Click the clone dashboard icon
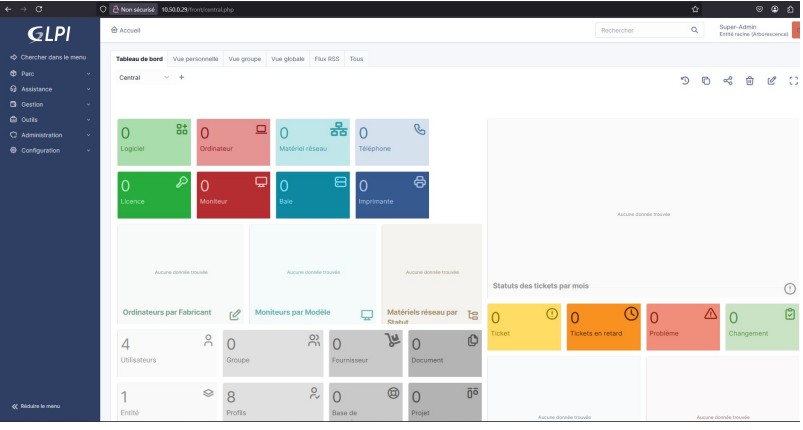 point(706,81)
